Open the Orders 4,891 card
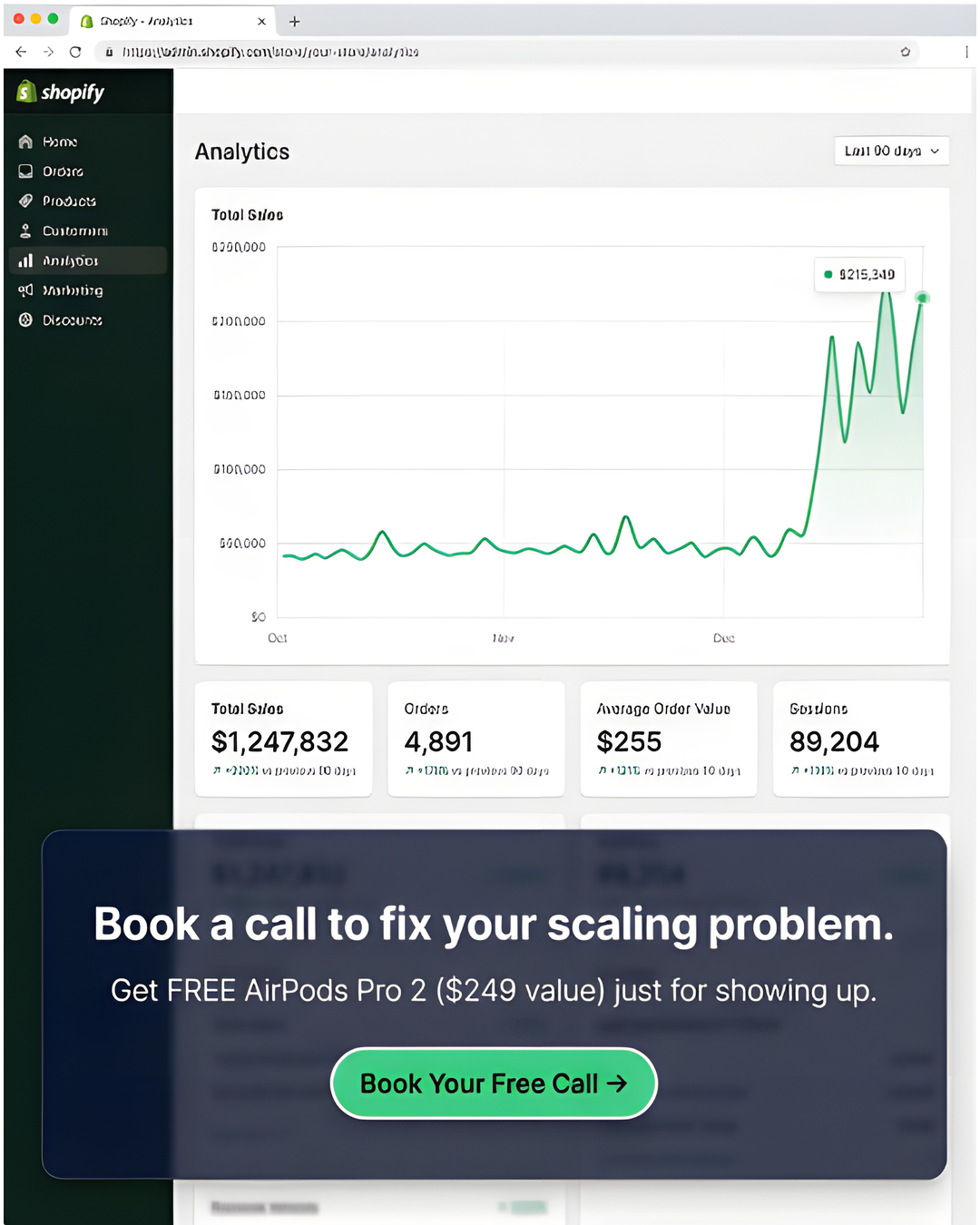The height and width of the screenshot is (1225, 980). click(x=475, y=739)
